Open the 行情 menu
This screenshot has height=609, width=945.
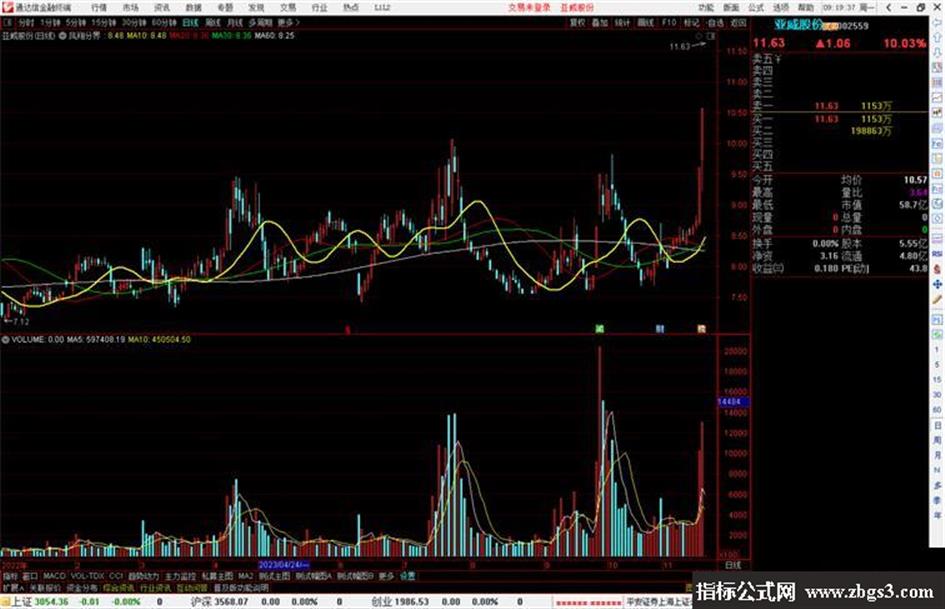[x=99, y=8]
